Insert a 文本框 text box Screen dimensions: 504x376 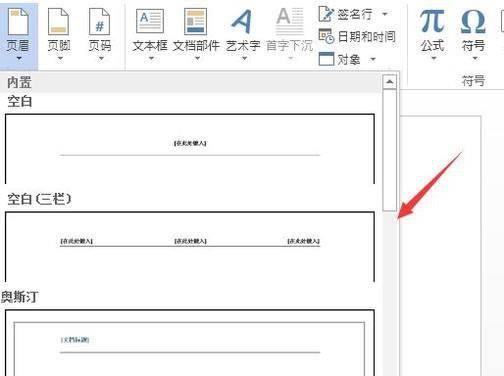point(150,22)
